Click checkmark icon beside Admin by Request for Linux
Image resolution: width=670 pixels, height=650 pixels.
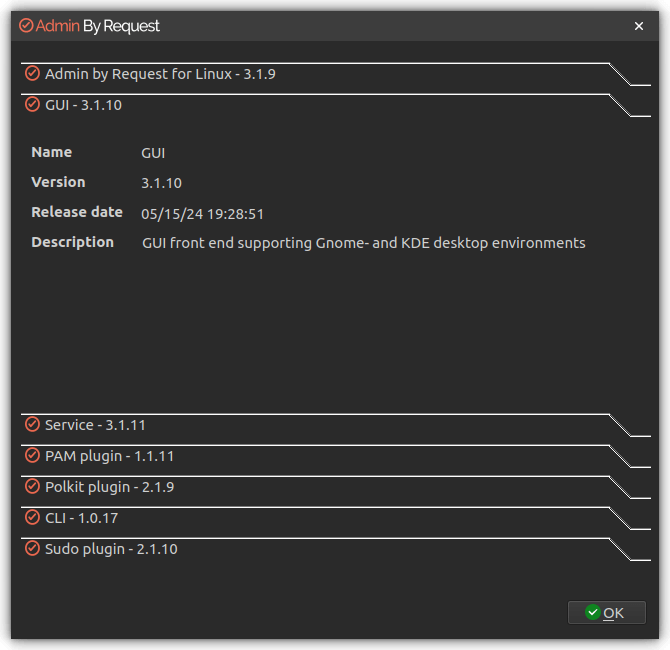(x=32, y=74)
